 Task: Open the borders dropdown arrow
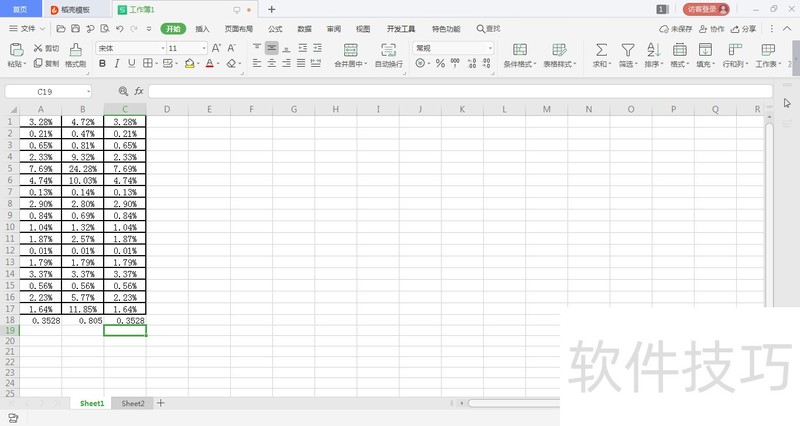coord(157,63)
